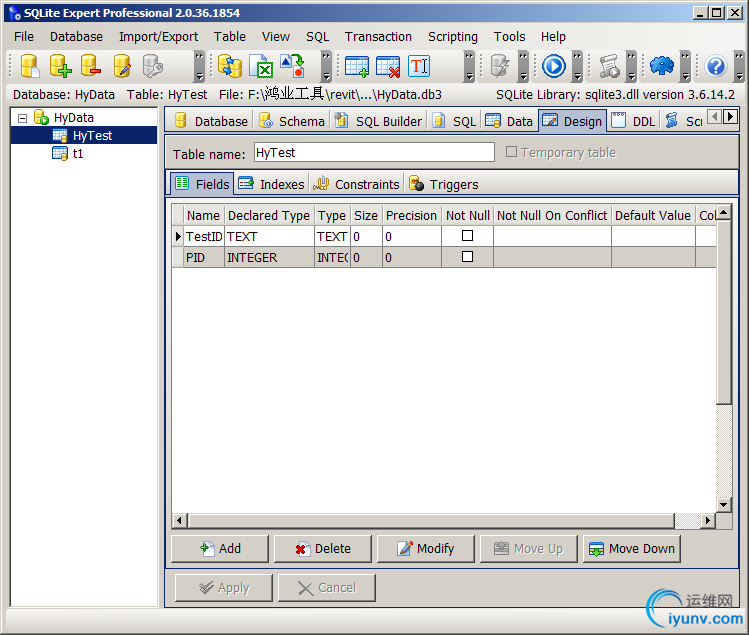This screenshot has width=749, height=635.
Task: Click the t1 table icon in tree
Action: 60,154
